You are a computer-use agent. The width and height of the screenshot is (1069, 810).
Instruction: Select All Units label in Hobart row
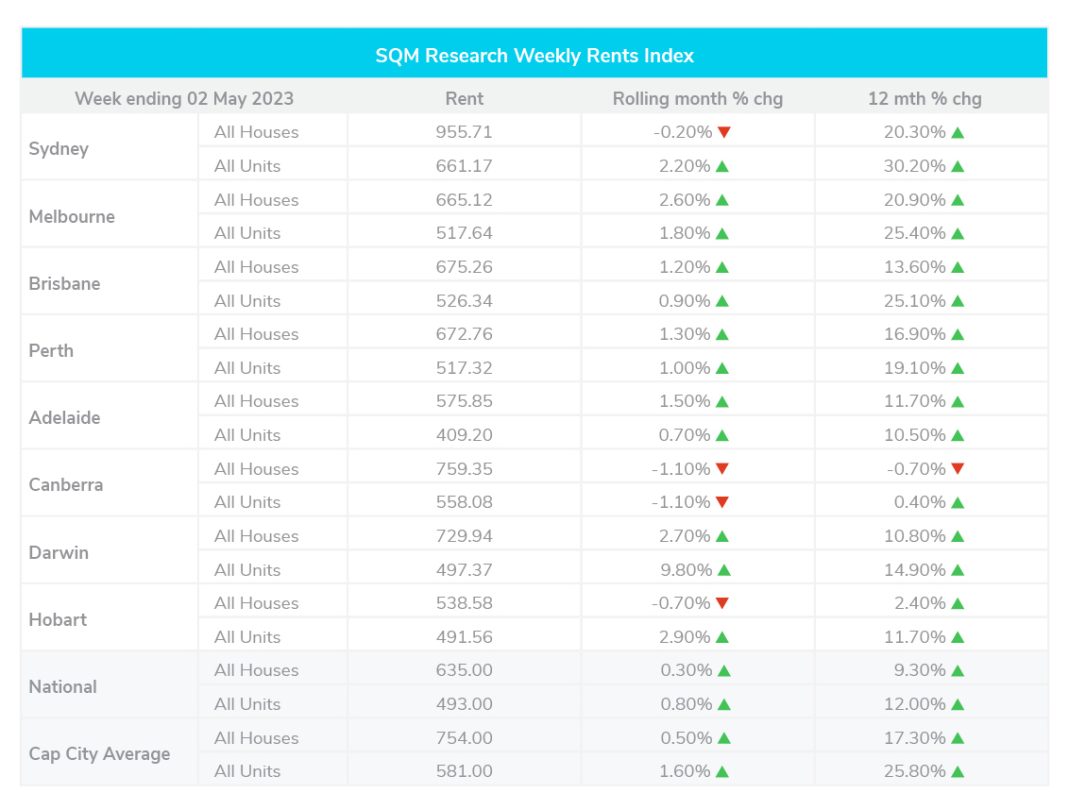[x=247, y=637]
